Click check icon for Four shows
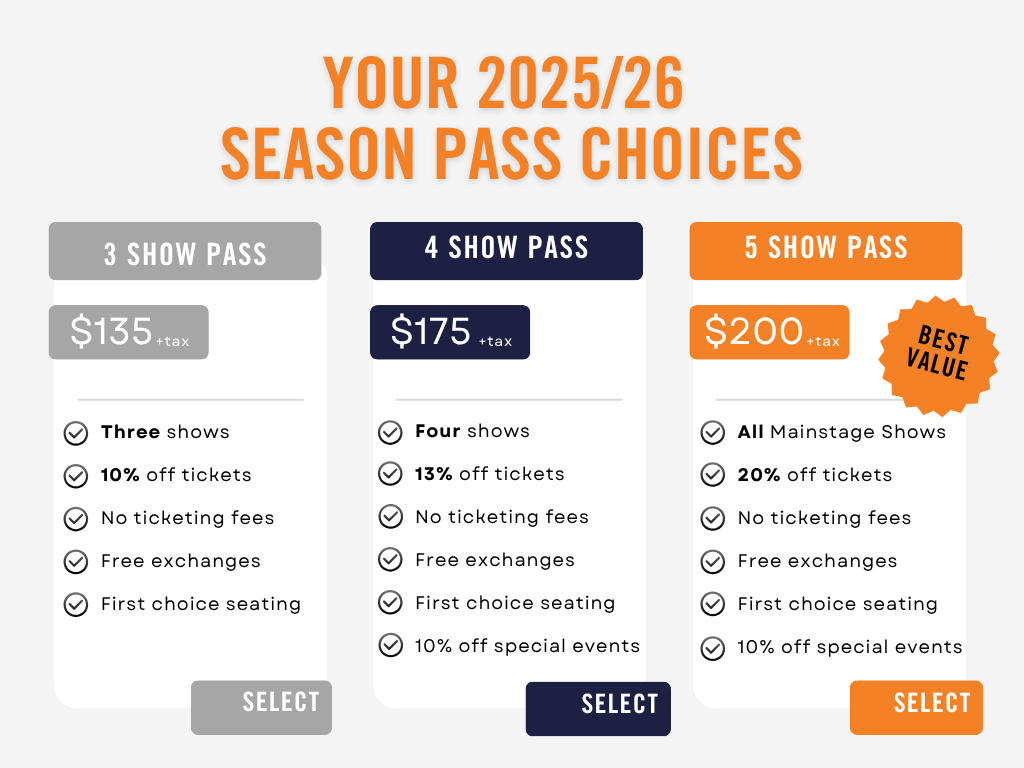1024x768 pixels. point(391,432)
